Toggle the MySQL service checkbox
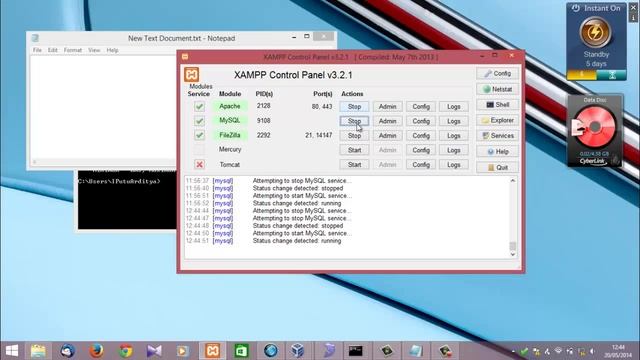The height and width of the screenshot is (360, 640). [199, 121]
